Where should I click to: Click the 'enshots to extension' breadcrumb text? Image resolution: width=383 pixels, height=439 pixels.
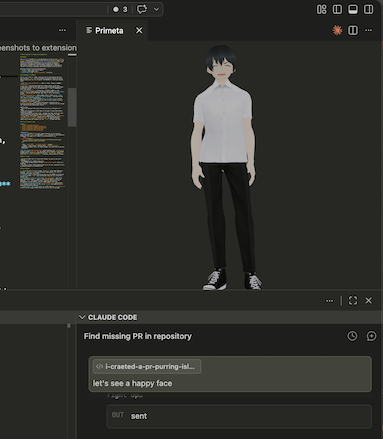[38, 48]
